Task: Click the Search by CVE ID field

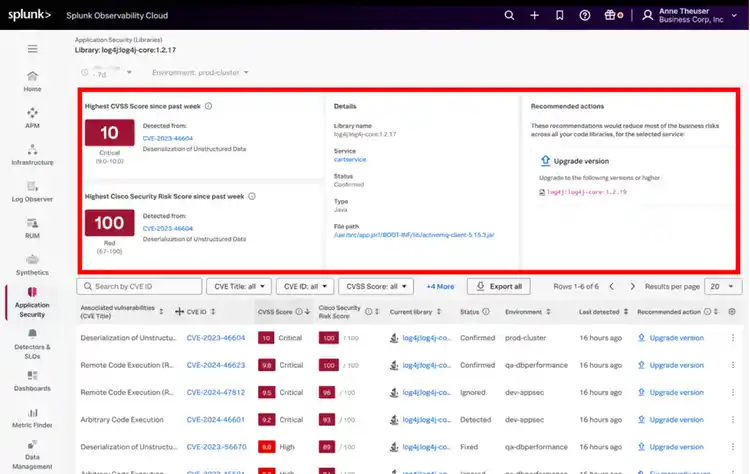Action: tap(139, 286)
